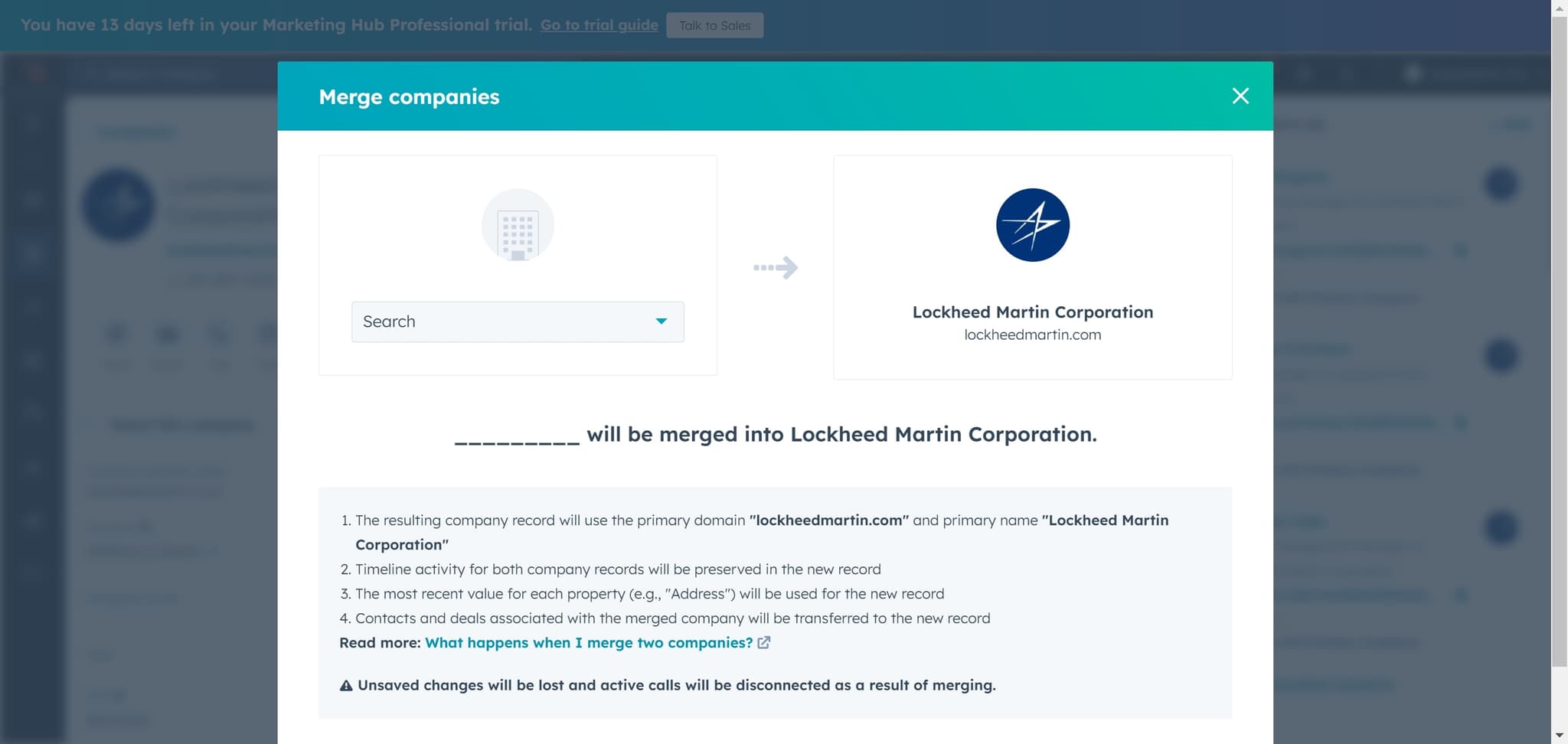This screenshot has width=1568, height=744.
Task: Click the Merge companies dialog title
Action: click(409, 97)
